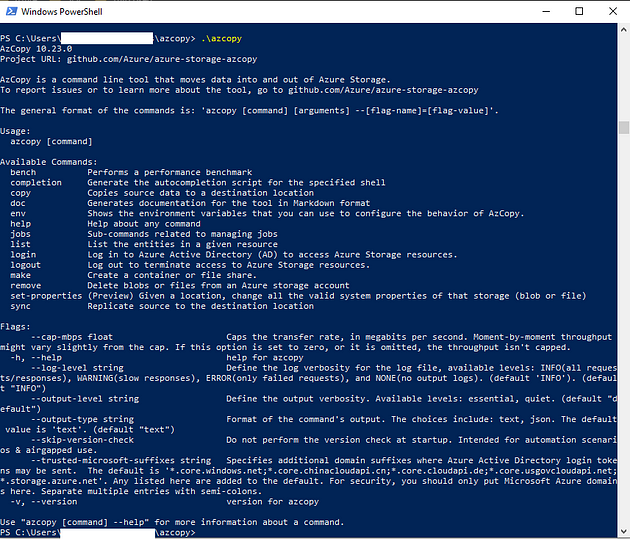
Task: Click the '--skip-version-check' flag
Action: 82,440
